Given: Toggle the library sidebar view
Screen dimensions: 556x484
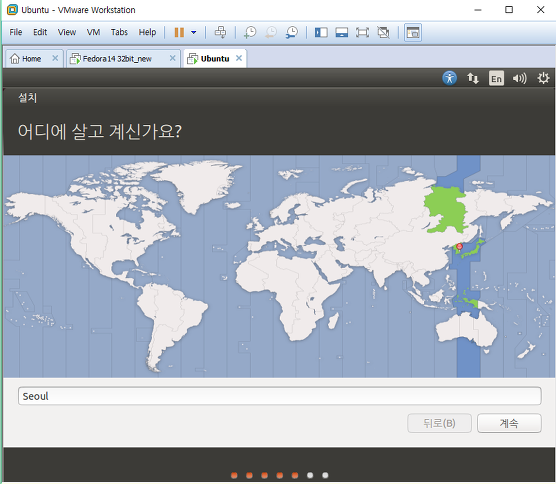Looking at the screenshot, I should pos(321,33).
